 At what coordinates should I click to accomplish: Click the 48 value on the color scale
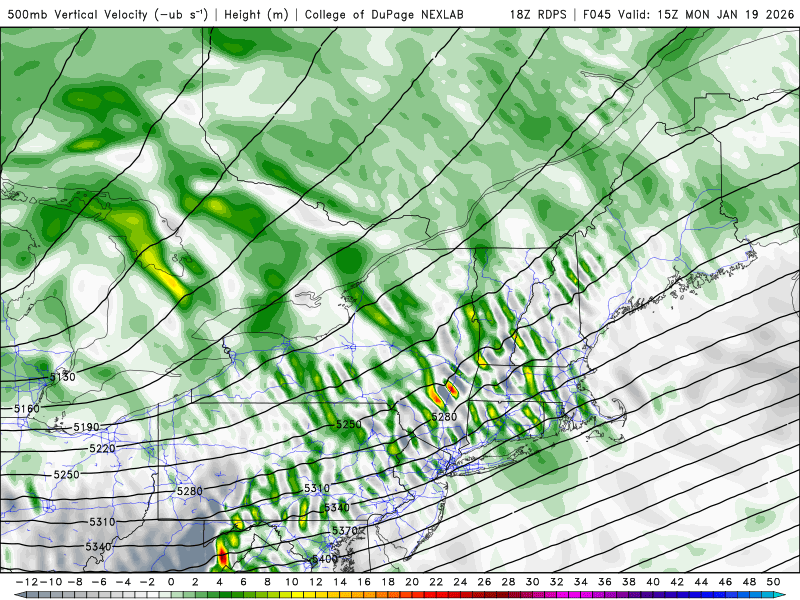[x=749, y=582]
